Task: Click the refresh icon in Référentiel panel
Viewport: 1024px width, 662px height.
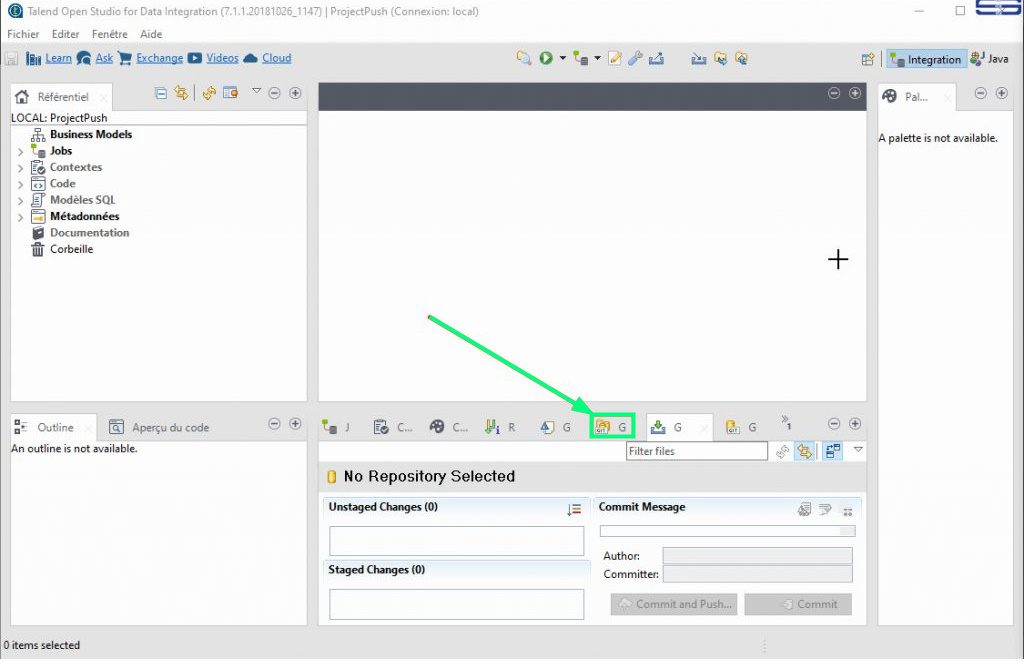Action: click(209, 93)
